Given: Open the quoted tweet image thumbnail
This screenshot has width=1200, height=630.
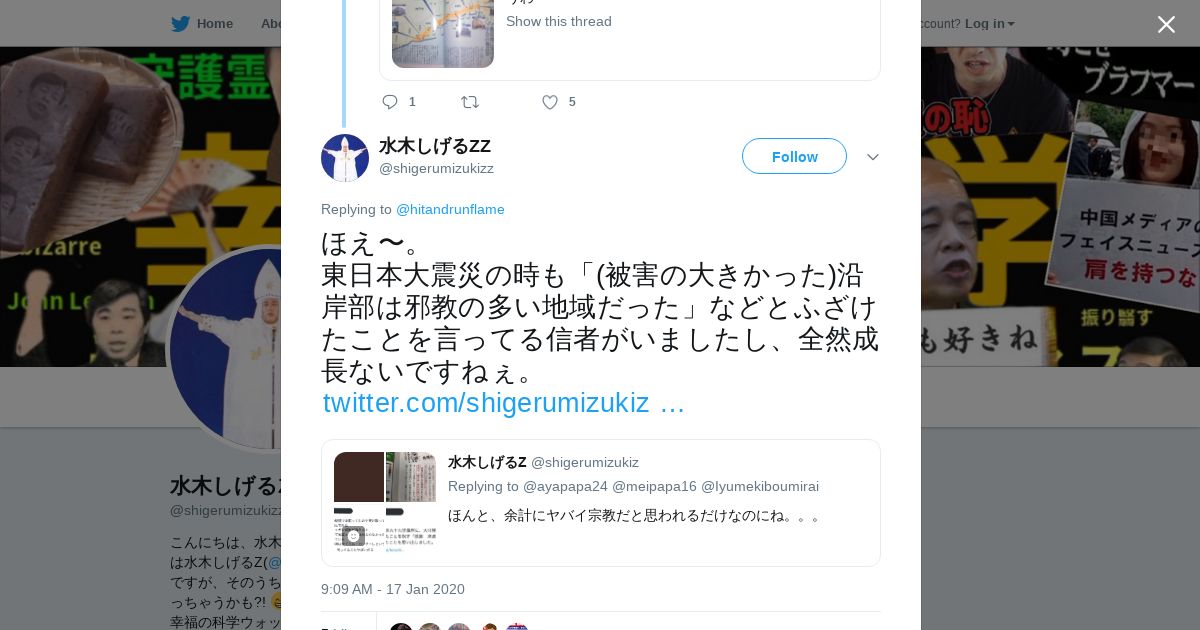Looking at the screenshot, I should [x=385, y=502].
